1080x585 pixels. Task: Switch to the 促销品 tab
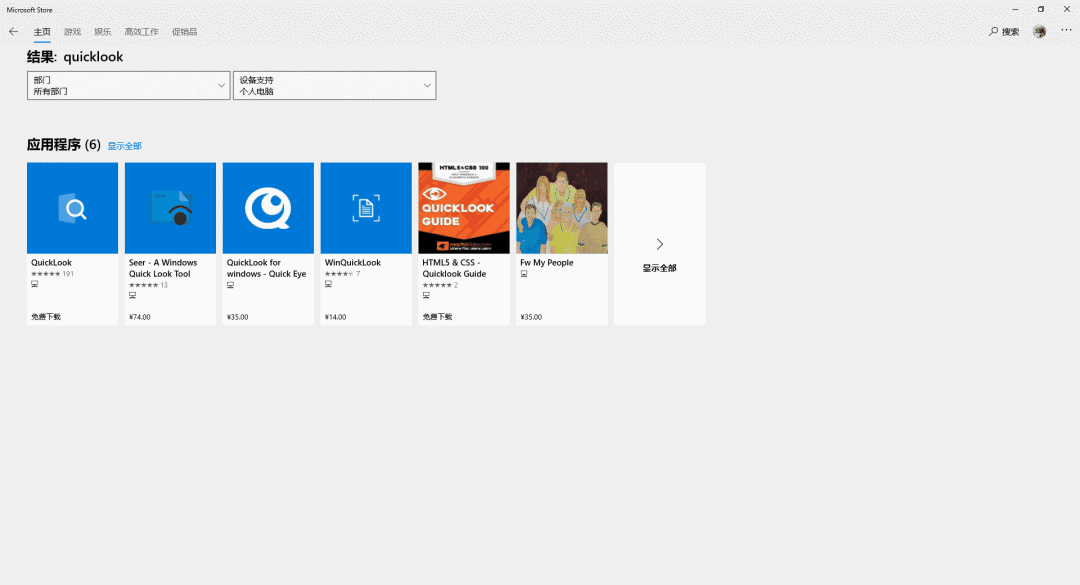185,32
